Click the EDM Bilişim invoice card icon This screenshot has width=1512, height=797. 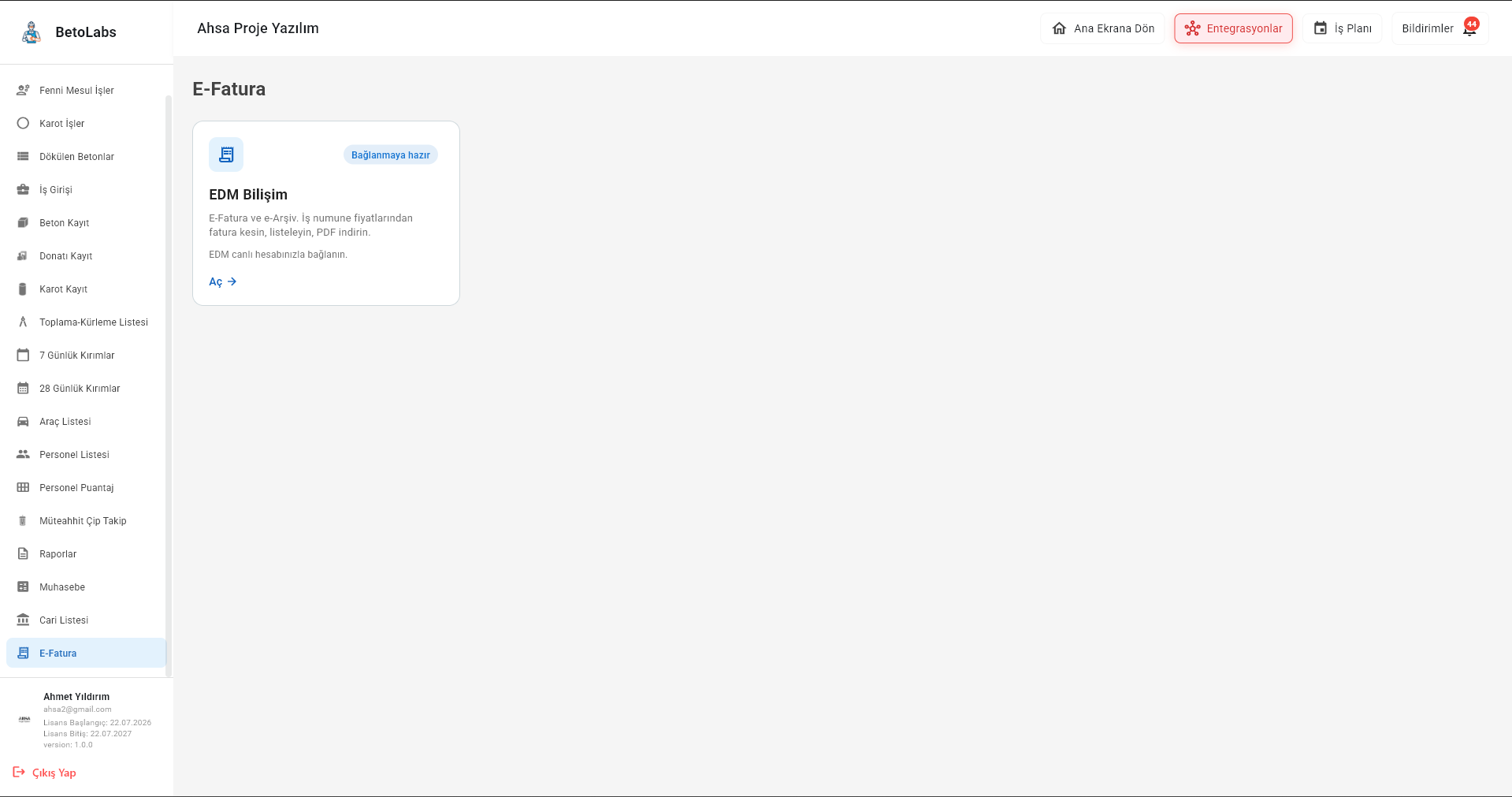[x=226, y=155]
